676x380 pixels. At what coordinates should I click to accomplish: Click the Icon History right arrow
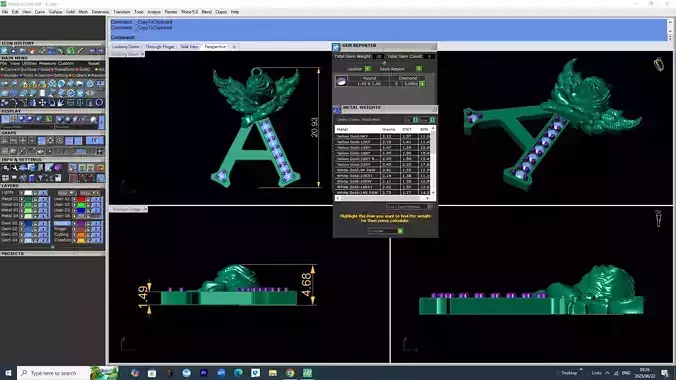click(x=100, y=50)
